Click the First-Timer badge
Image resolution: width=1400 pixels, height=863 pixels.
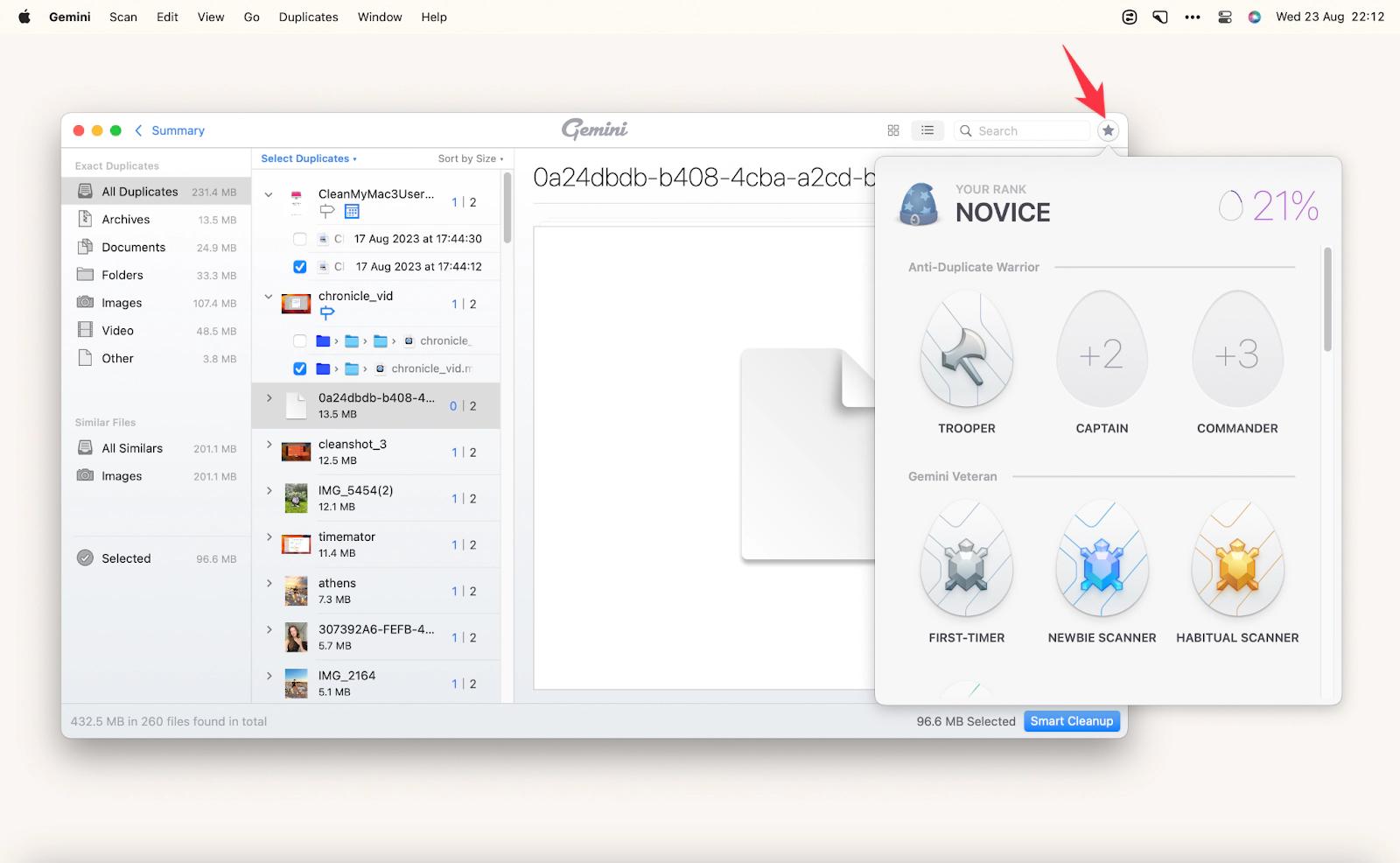point(967,558)
